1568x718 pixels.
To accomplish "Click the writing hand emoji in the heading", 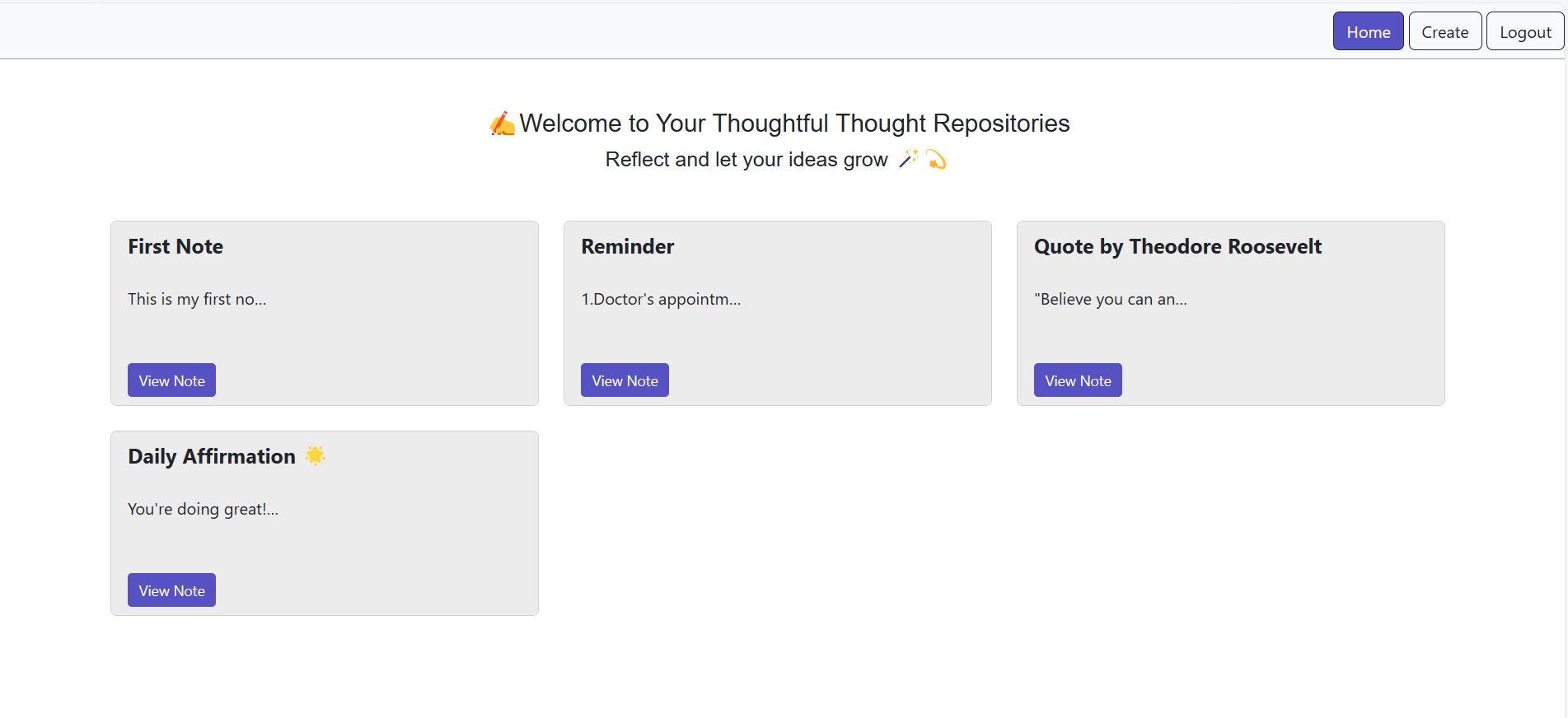I will (502, 124).
